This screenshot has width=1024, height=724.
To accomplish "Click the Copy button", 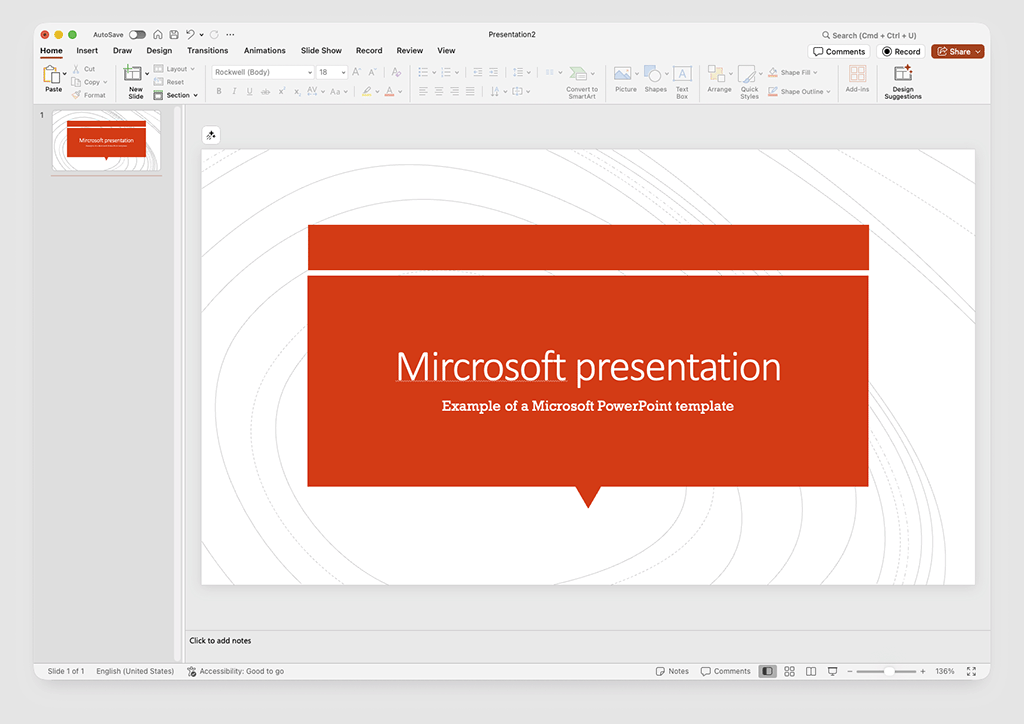I will point(89,82).
